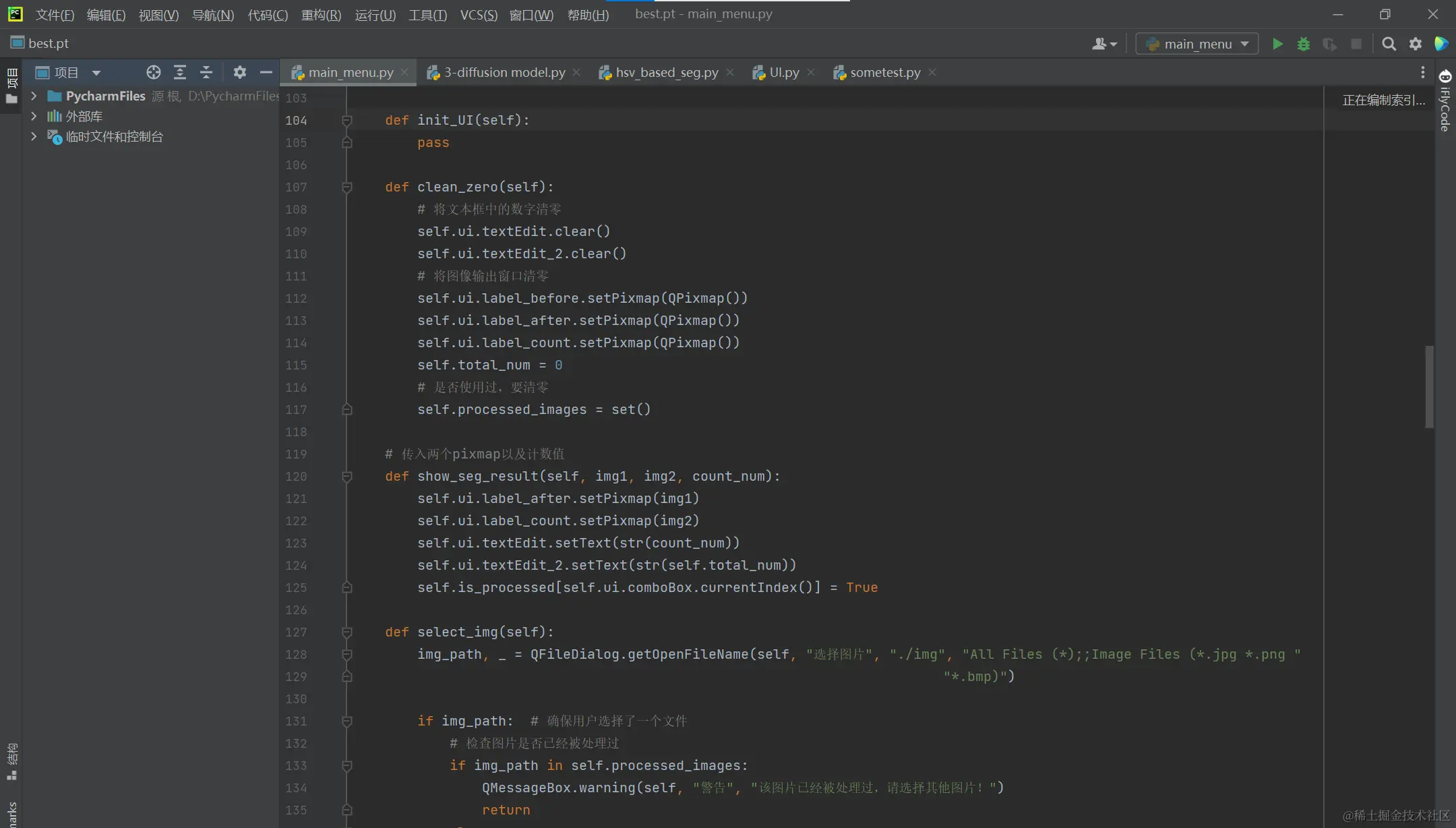Click the colorful JetBrains toolbox icon

[1441, 44]
